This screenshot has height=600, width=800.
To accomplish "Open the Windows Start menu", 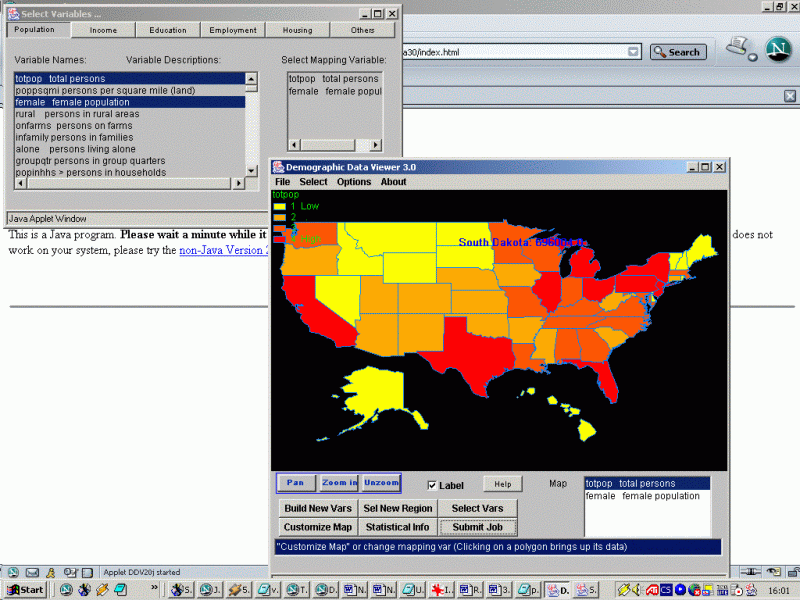I will click(x=24, y=589).
